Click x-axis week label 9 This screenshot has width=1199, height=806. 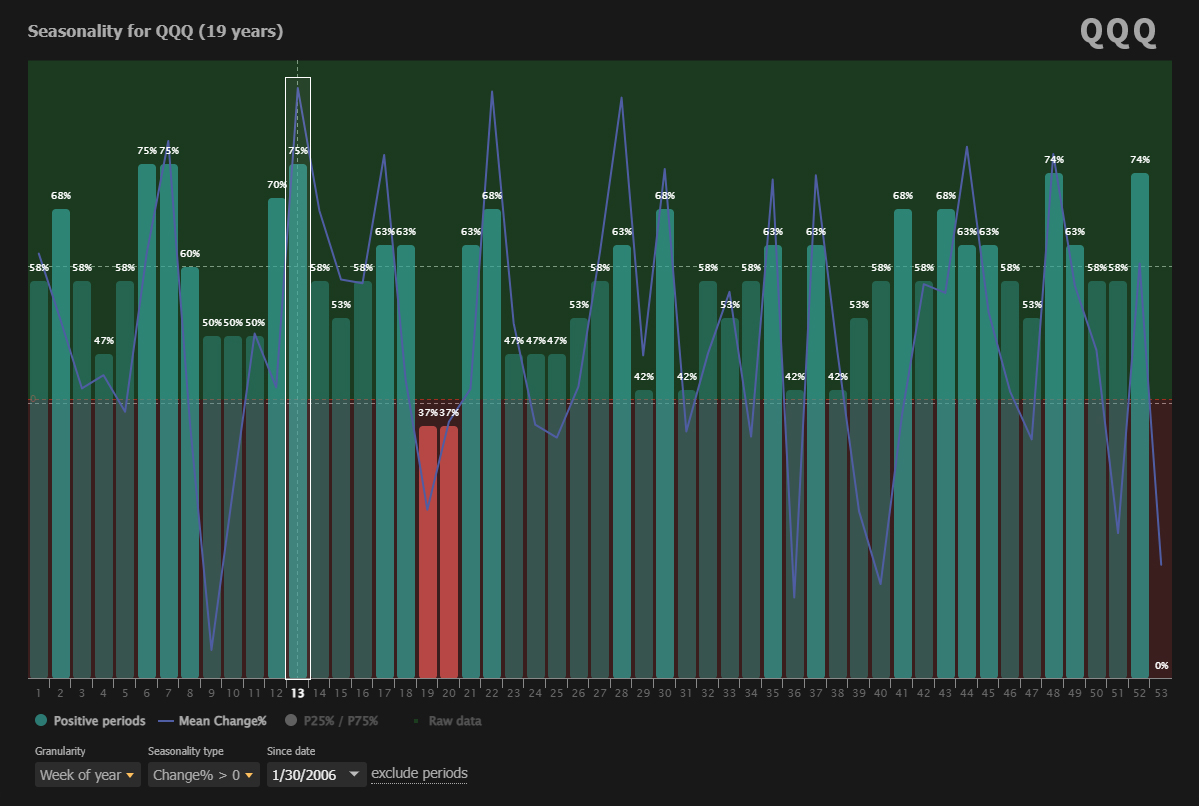click(x=211, y=693)
